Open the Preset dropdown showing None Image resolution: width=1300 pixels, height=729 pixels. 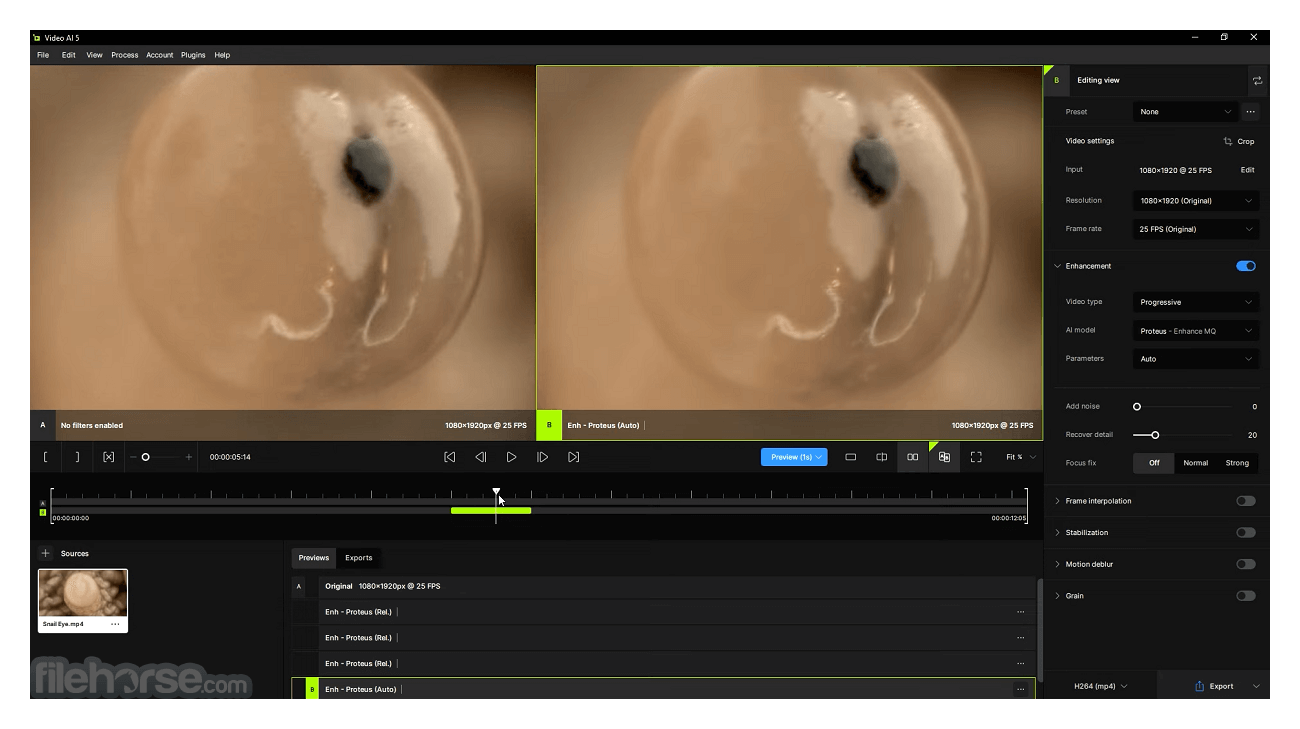pyautogui.click(x=1186, y=112)
